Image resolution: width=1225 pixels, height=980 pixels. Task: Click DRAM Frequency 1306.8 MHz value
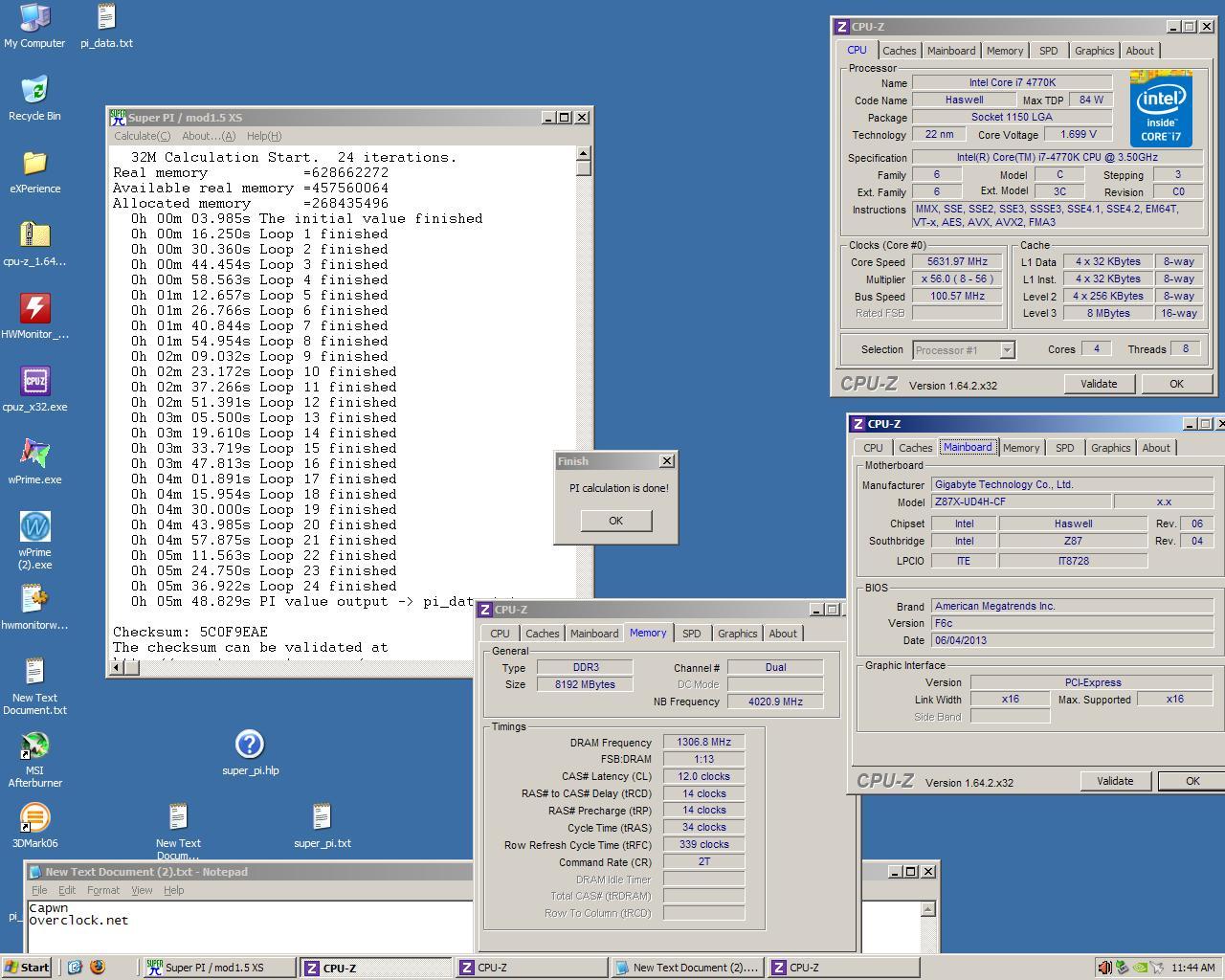tap(703, 742)
